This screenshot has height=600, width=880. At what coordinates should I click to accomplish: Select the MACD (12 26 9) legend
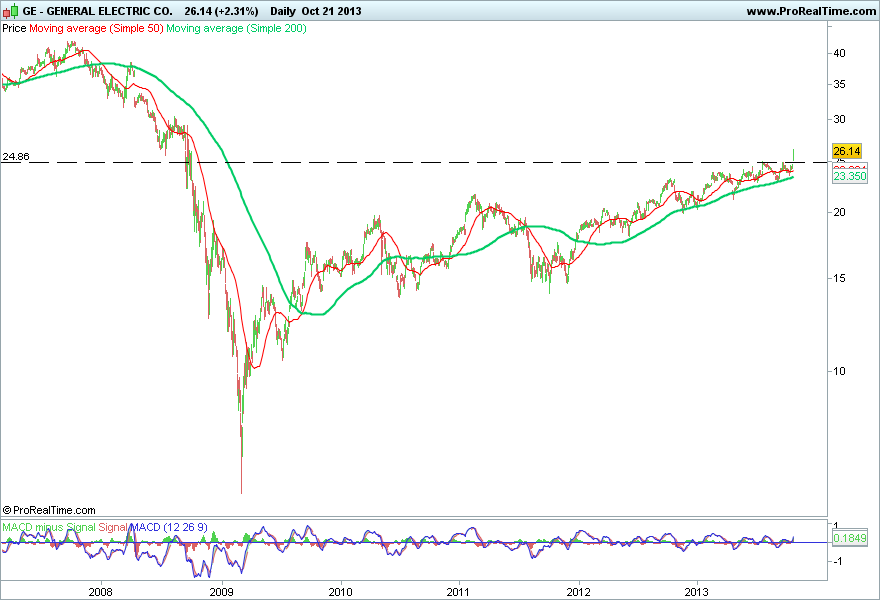[169, 528]
